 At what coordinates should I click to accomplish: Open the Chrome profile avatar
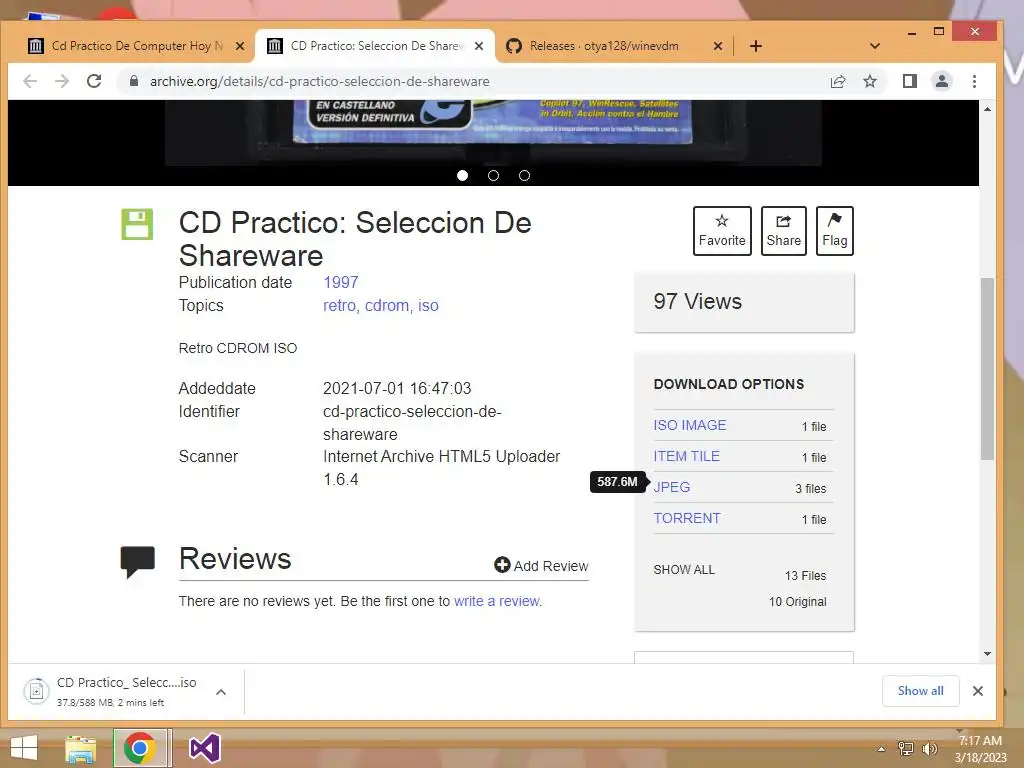click(x=942, y=81)
